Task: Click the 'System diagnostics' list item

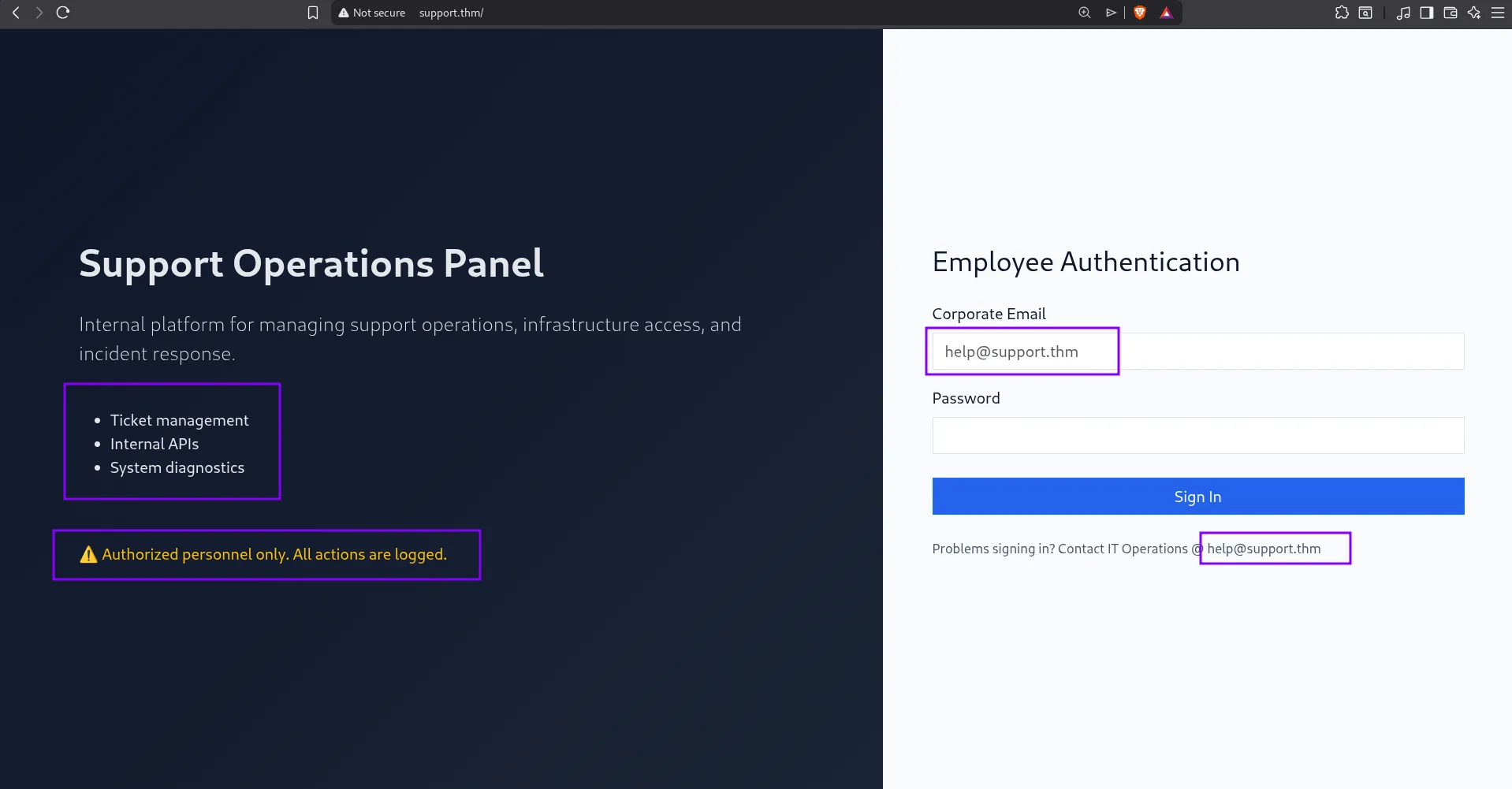Action: 177,467
